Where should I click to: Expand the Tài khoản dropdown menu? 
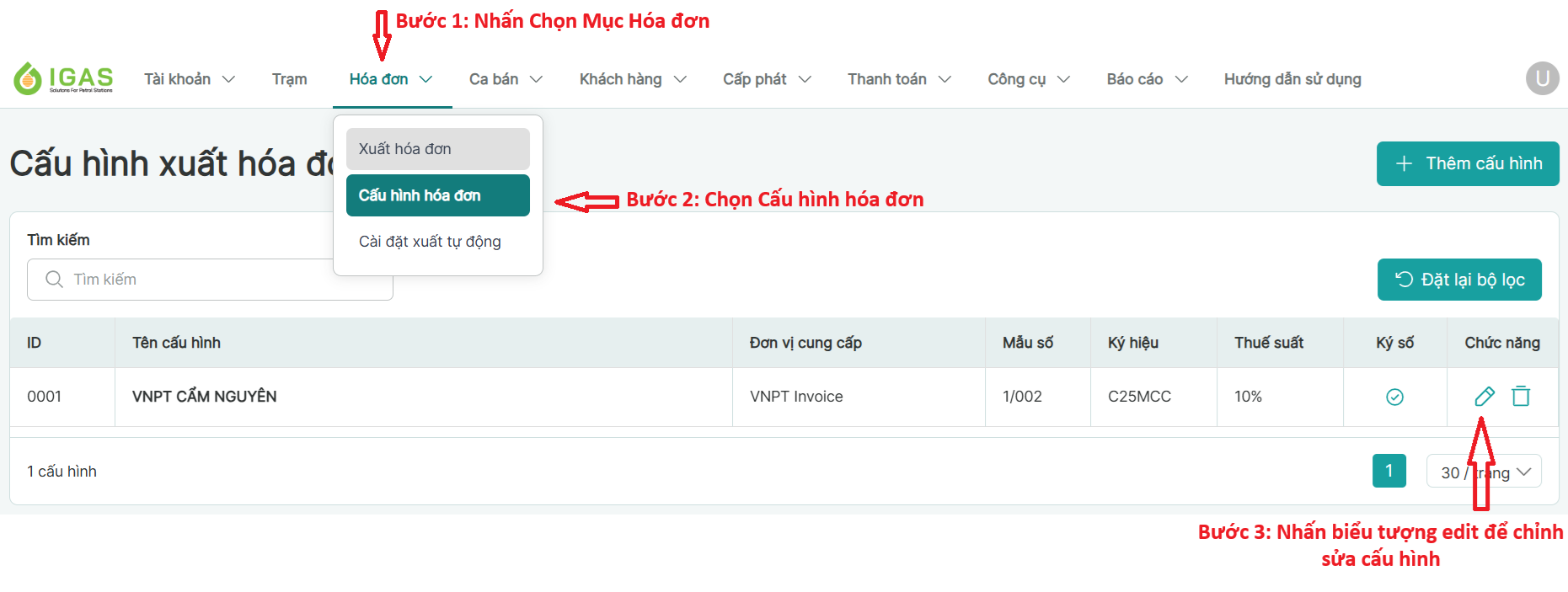(189, 79)
